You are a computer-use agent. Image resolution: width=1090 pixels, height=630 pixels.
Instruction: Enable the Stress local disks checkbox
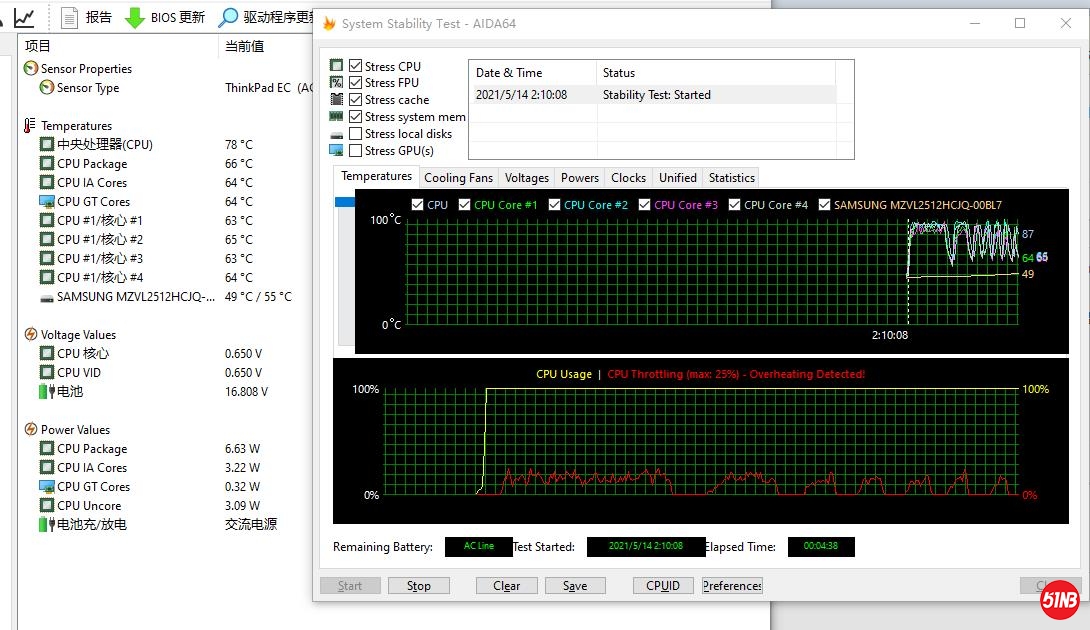(x=355, y=134)
